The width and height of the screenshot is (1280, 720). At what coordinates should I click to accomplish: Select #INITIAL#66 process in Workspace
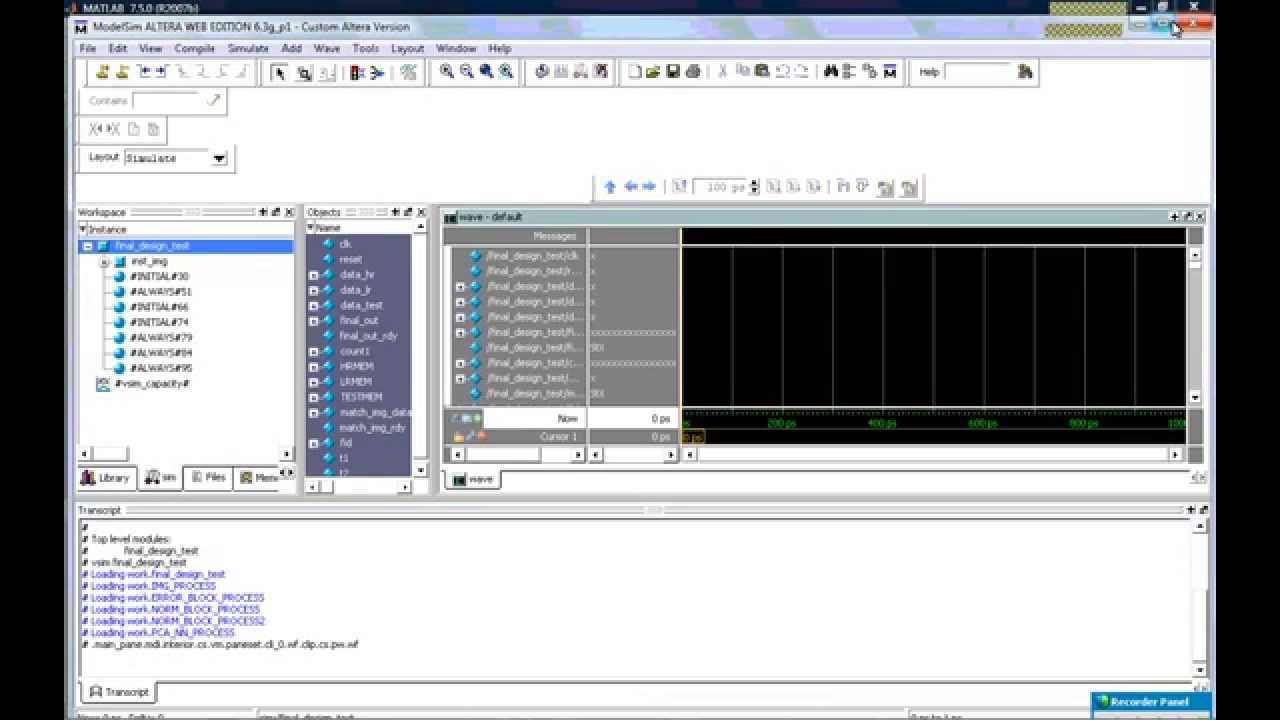159,307
